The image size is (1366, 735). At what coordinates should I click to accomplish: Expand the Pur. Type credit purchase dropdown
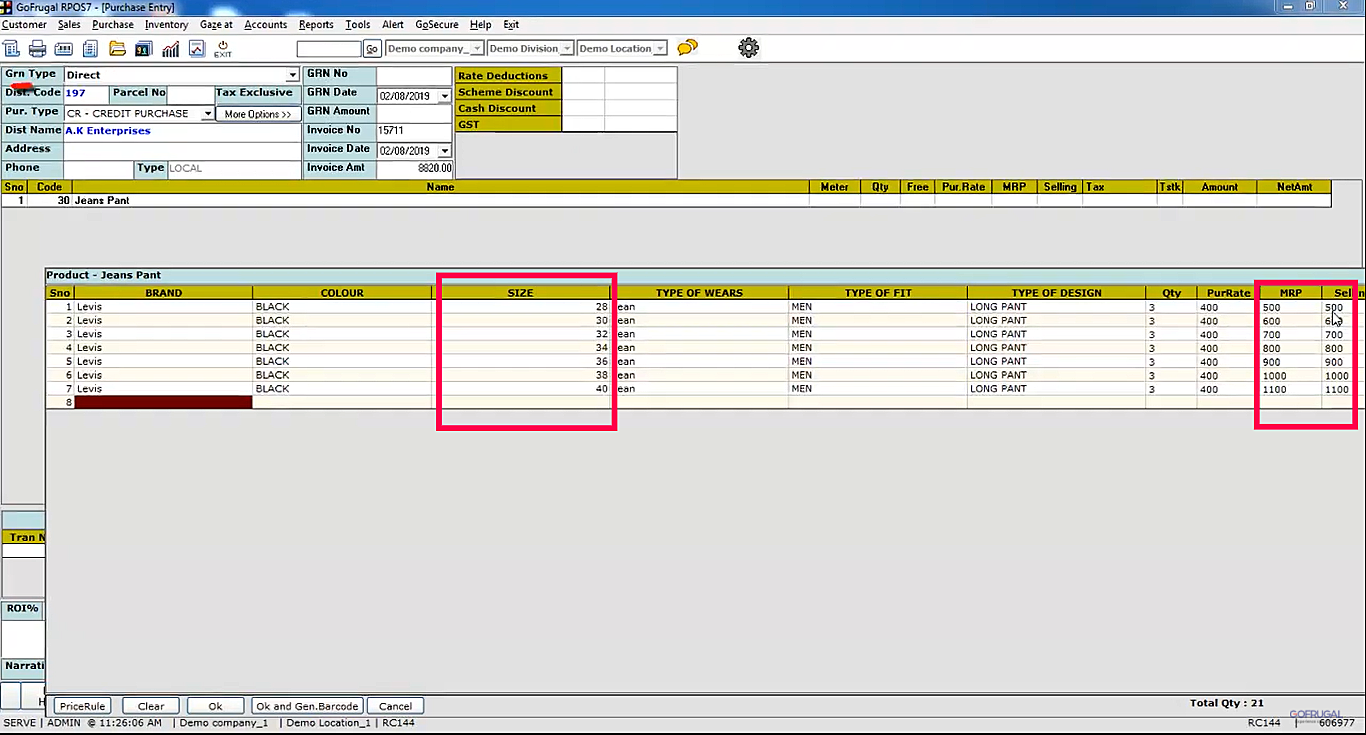pos(208,114)
